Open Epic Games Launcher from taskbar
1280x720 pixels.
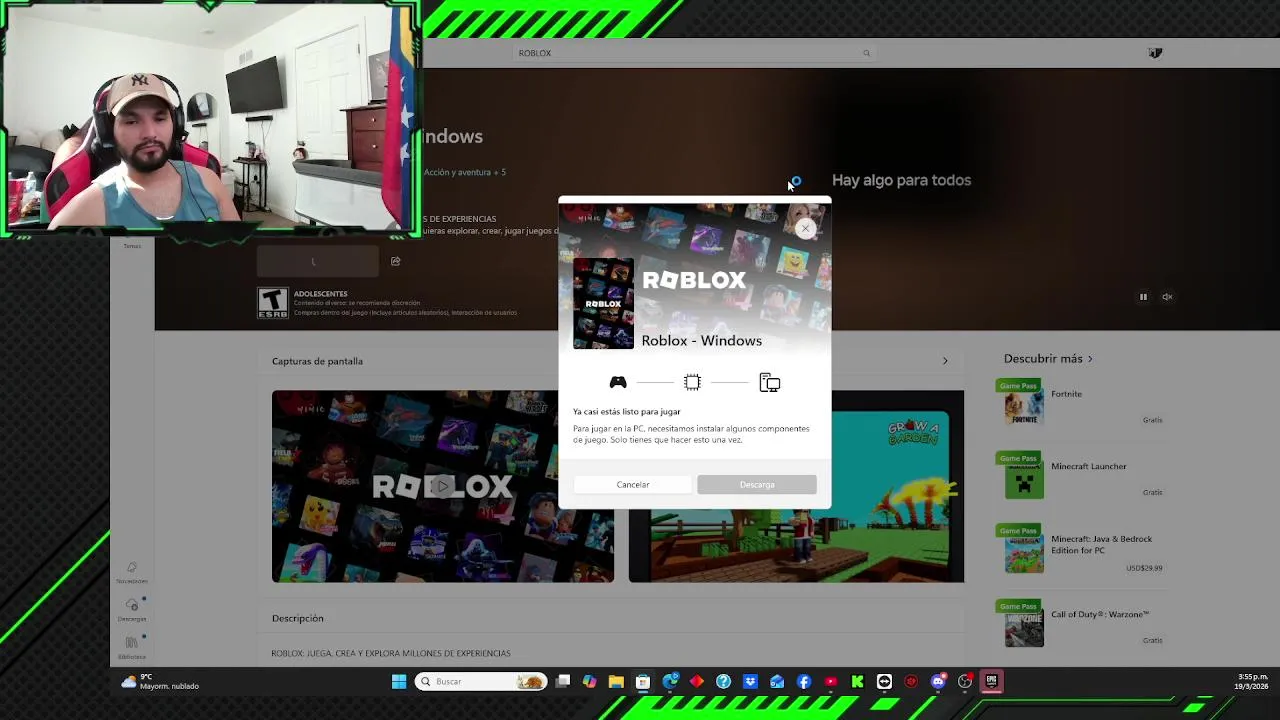tap(991, 682)
